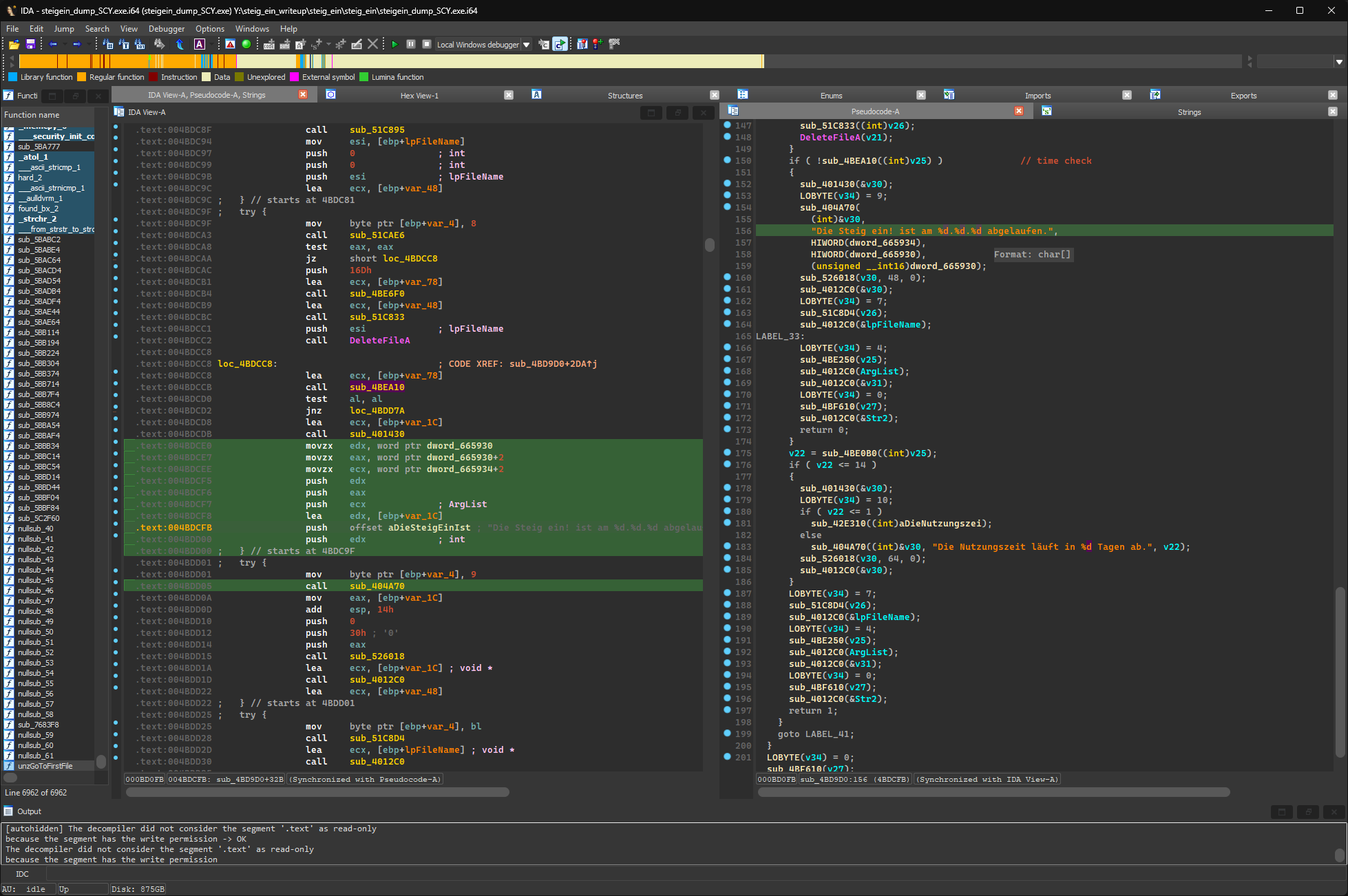The height and width of the screenshot is (896, 1348).
Task: Click the text search 'A' box icon
Action: coord(200,44)
